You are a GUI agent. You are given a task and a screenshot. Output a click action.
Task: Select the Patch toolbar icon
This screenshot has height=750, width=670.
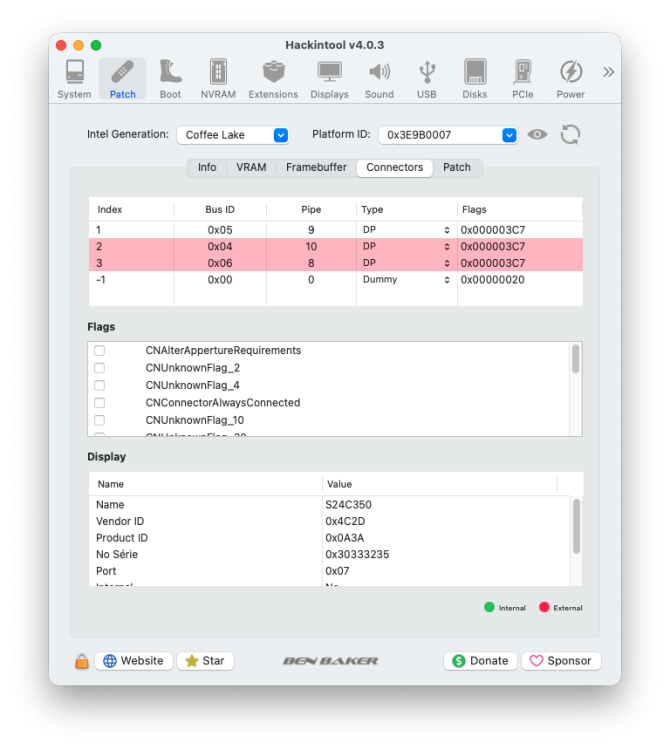tap(122, 79)
